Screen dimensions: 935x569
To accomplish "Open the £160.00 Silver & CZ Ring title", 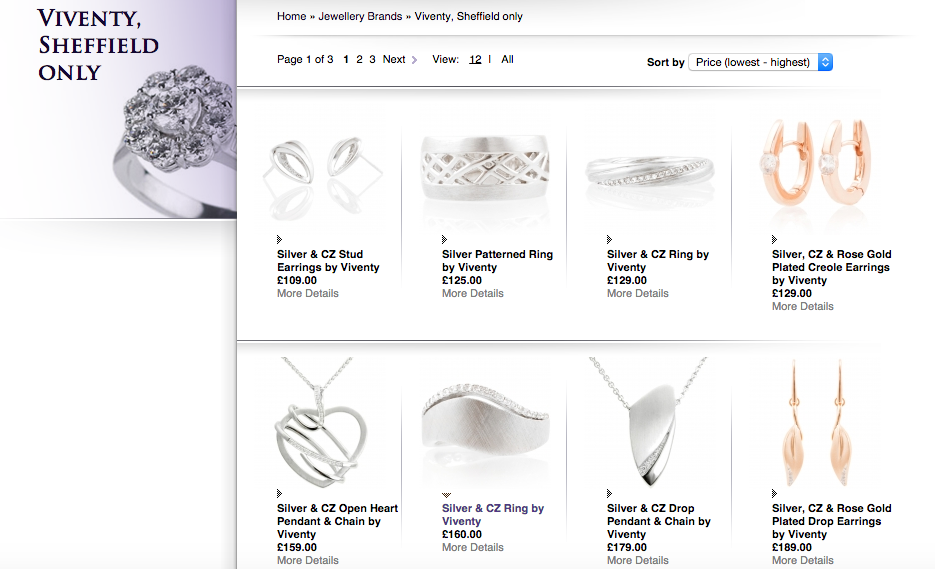I will [493, 515].
